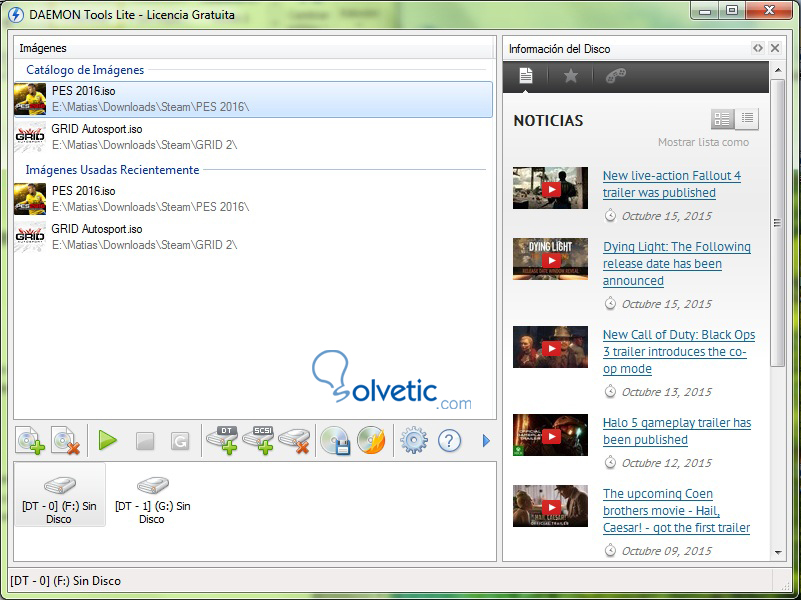Maximize the DAEMON Tools Lite window

coord(732,11)
